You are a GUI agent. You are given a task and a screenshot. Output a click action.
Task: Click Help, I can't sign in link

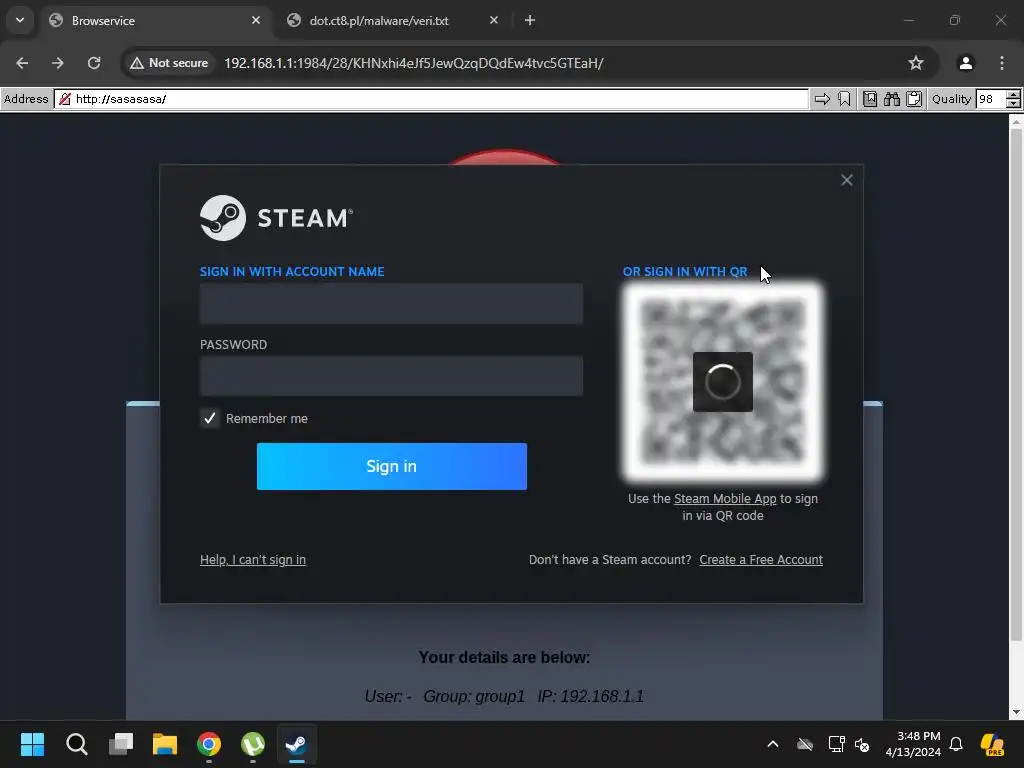pos(253,560)
